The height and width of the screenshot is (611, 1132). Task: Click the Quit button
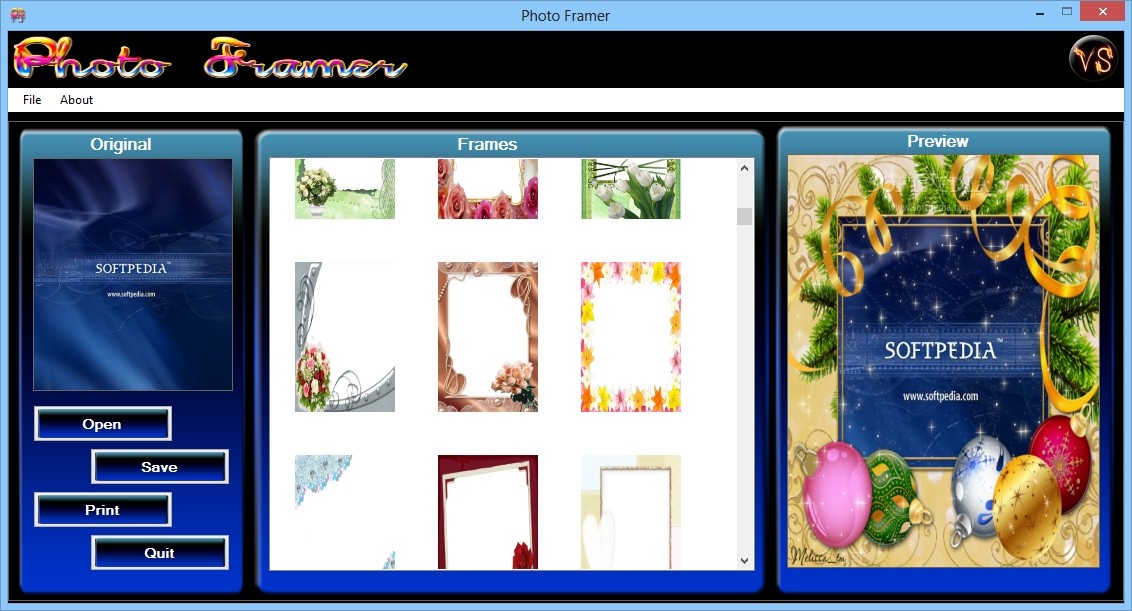160,552
